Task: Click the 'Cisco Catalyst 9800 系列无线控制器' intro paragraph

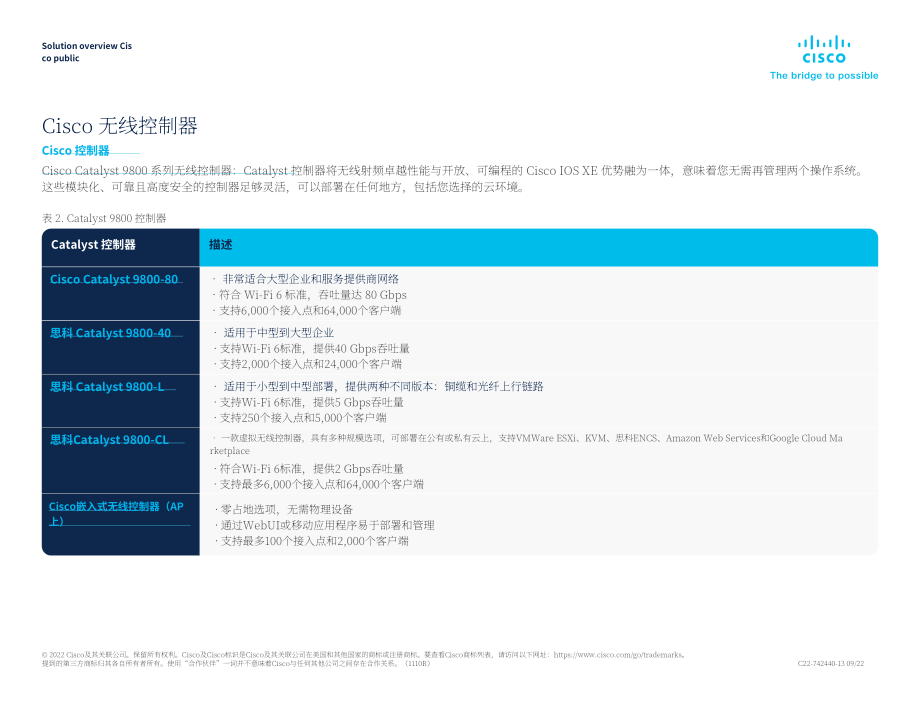Action: pyautogui.click(x=453, y=179)
